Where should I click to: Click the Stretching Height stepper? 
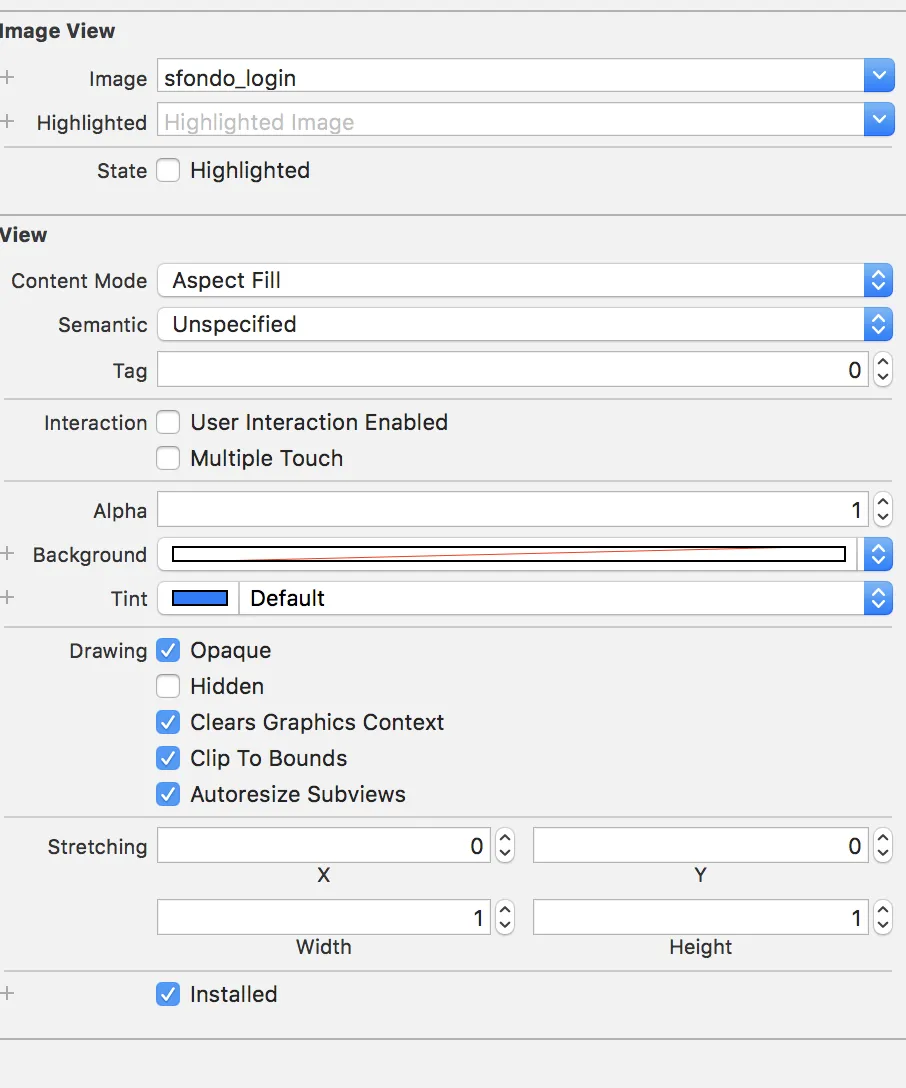882,917
